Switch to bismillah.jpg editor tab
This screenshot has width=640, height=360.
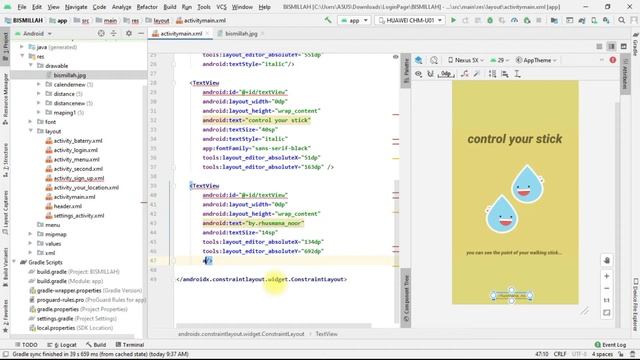(241, 33)
